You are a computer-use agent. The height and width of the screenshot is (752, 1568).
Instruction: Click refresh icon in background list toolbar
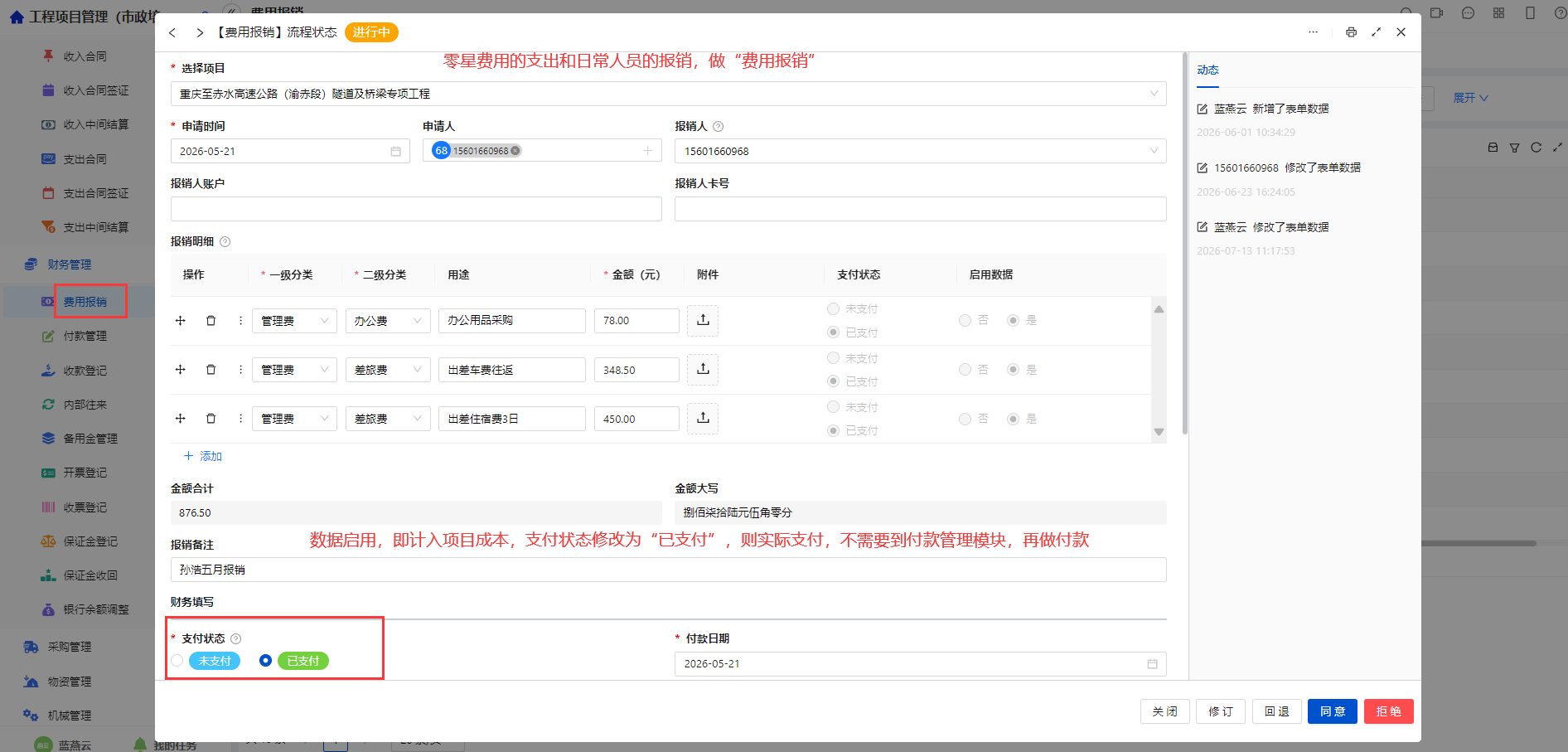click(x=1536, y=148)
